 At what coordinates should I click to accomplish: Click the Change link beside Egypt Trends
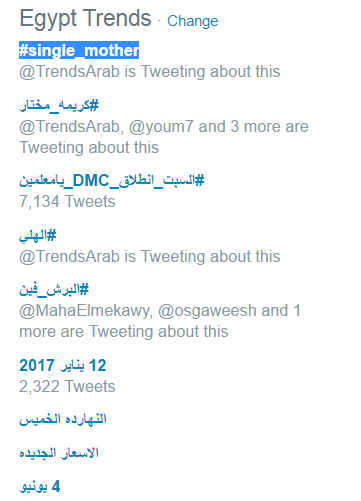click(x=193, y=21)
